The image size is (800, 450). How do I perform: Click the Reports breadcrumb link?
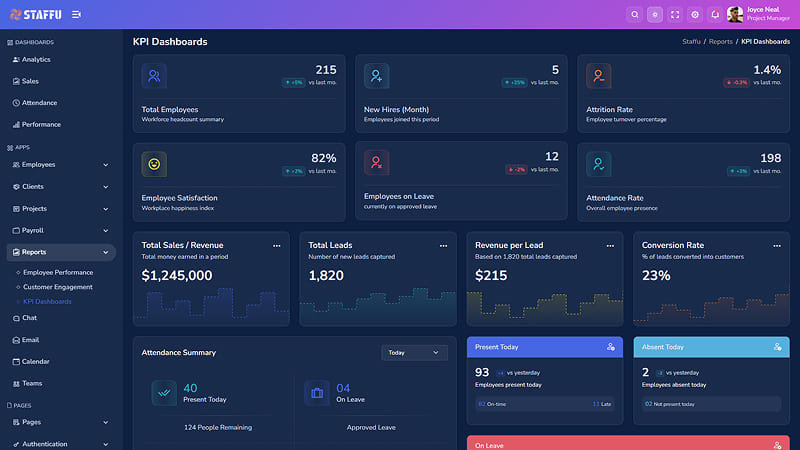tap(720, 42)
